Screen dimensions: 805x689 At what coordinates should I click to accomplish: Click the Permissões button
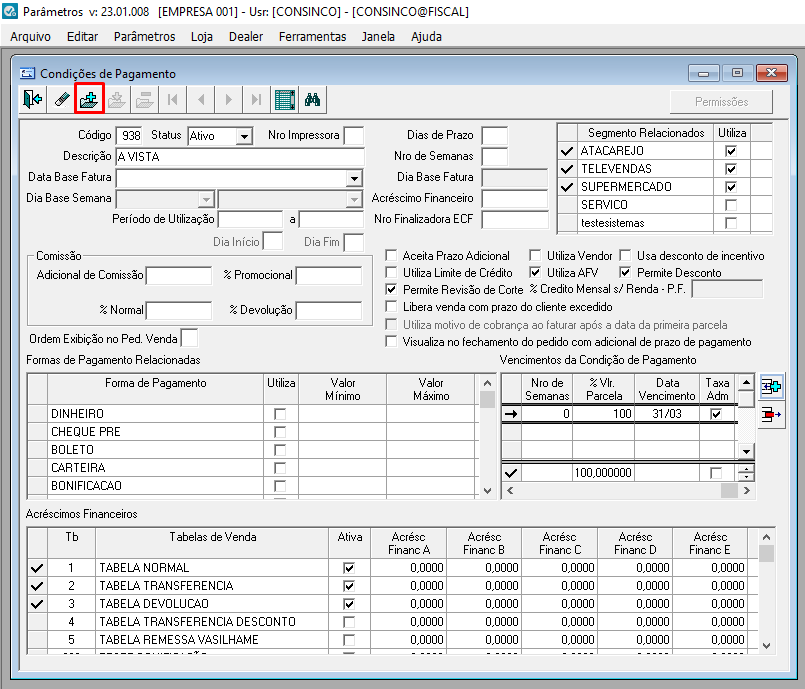click(721, 102)
